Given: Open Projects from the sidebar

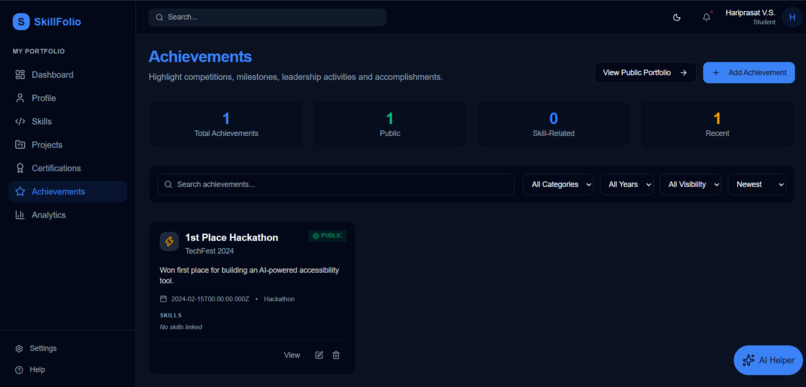Looking at the screenshot, I should tap(68, 144).
